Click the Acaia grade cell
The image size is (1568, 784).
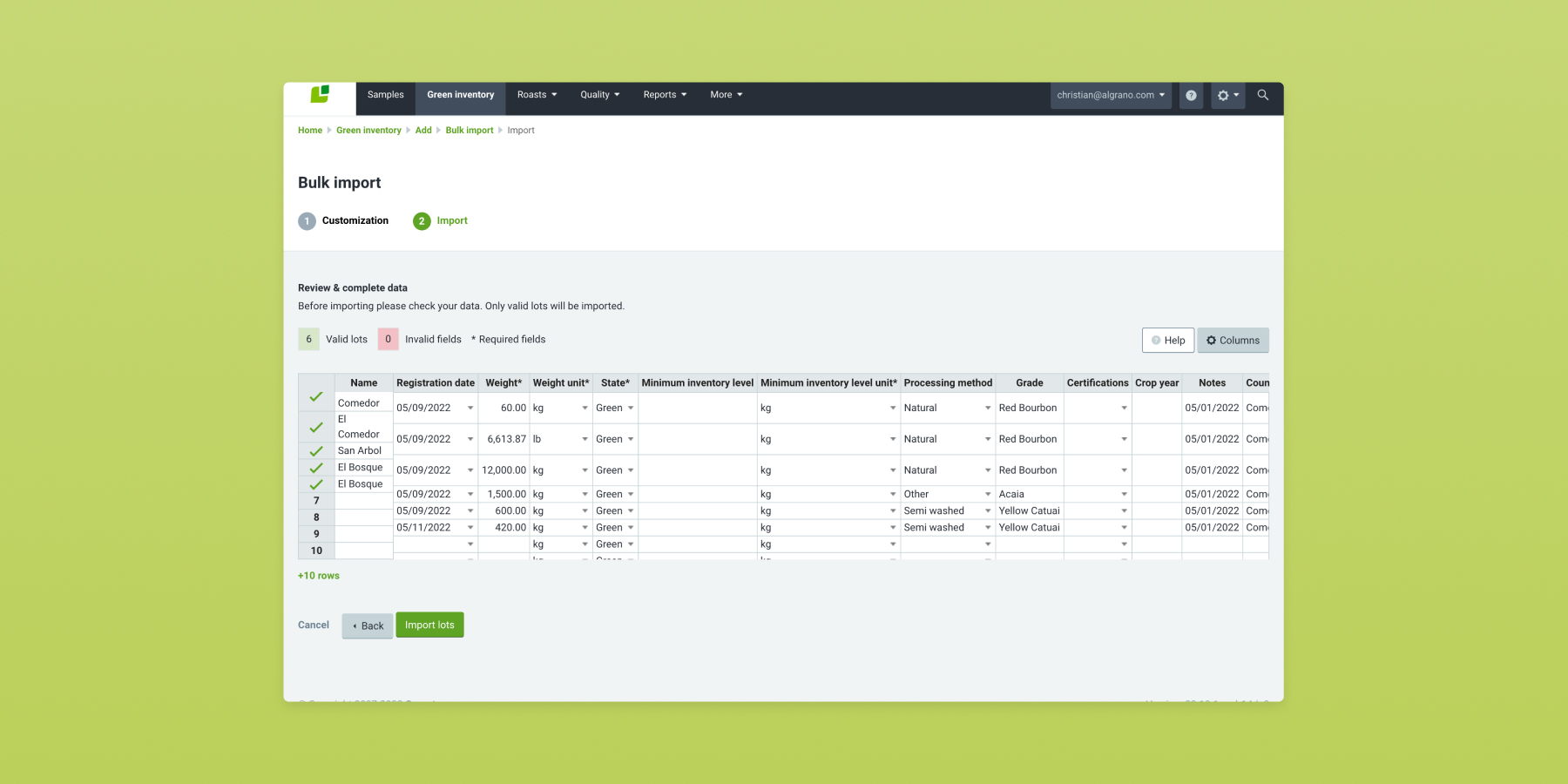(x=1030, y=495)
